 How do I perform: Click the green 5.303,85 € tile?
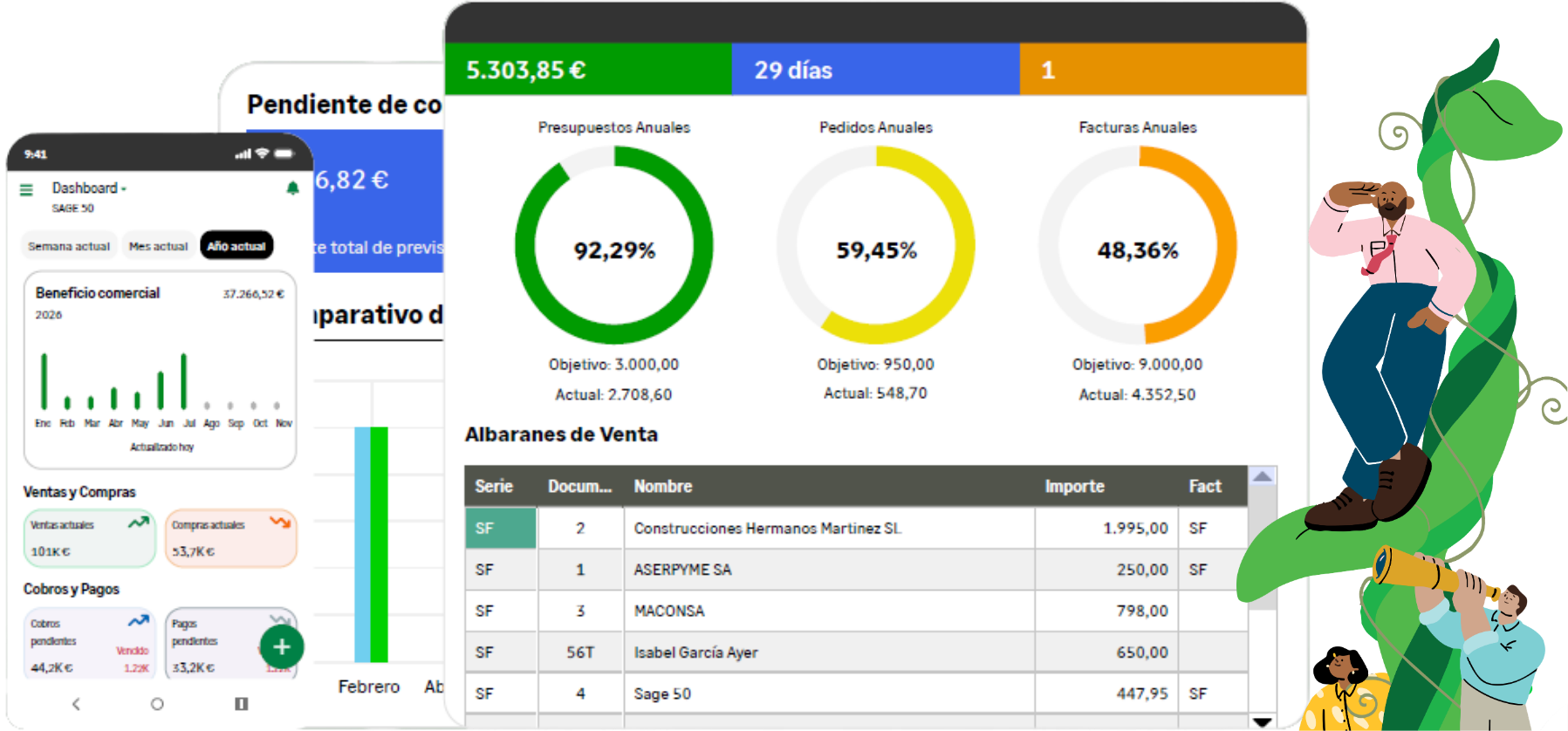point(588,69)
